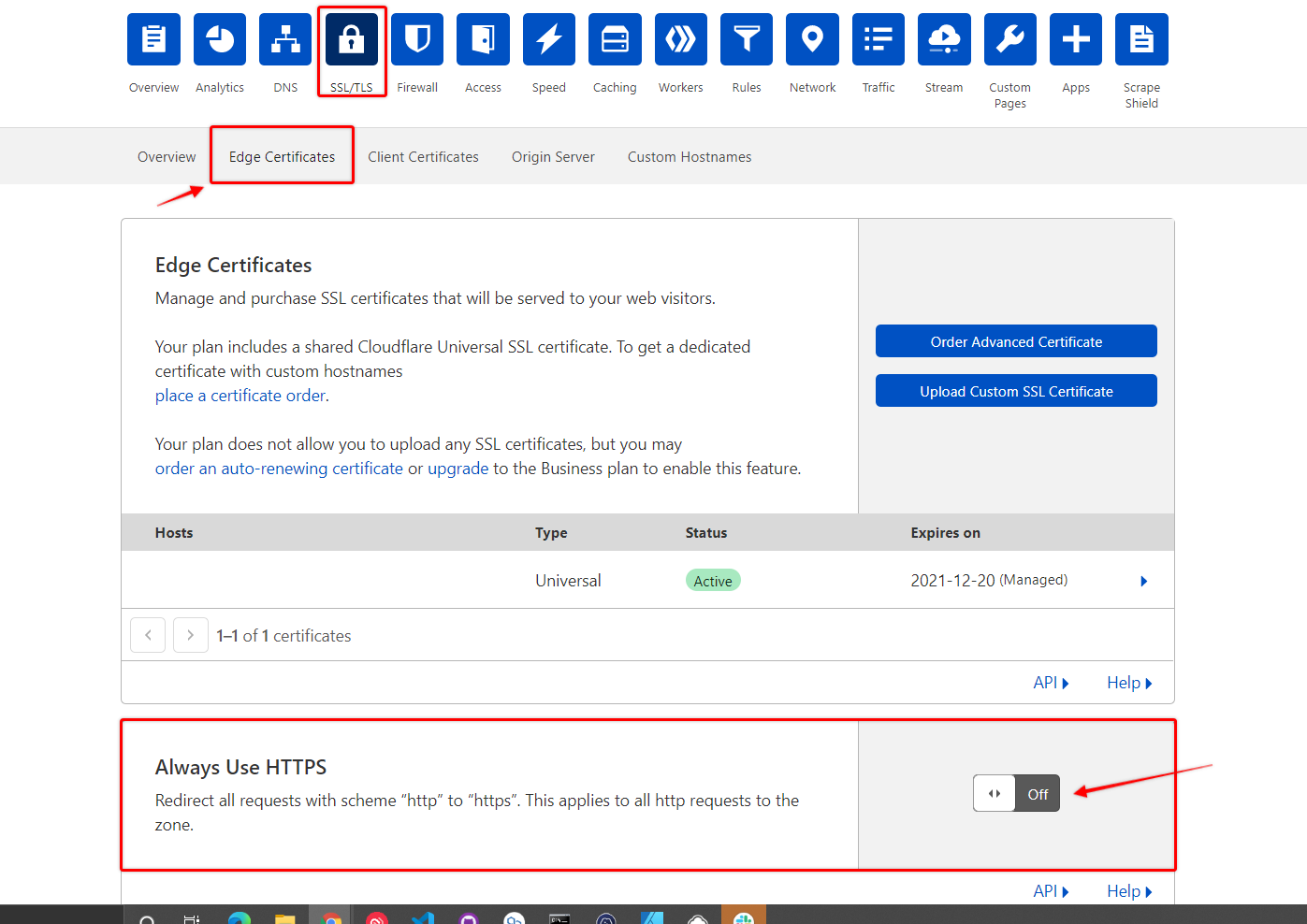The image size is (1307, 924).
Task: Open the Network location pin icon
Action: 812,39
